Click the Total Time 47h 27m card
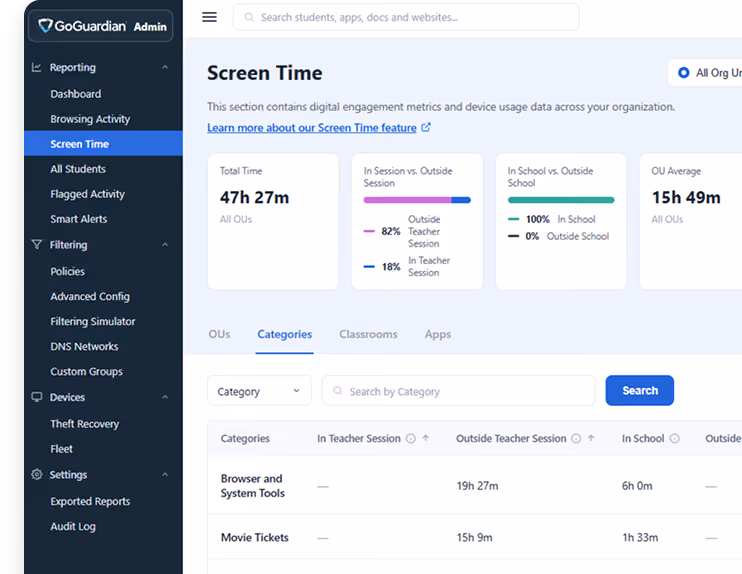Image resolution: width=742 pixels, height=574 pixels. [273, 221]
